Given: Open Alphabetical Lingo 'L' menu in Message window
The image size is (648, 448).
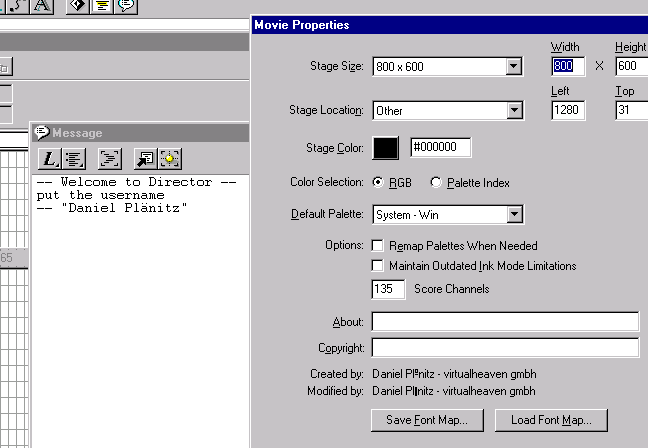Looking at the screenshot, I should (50, 159).
